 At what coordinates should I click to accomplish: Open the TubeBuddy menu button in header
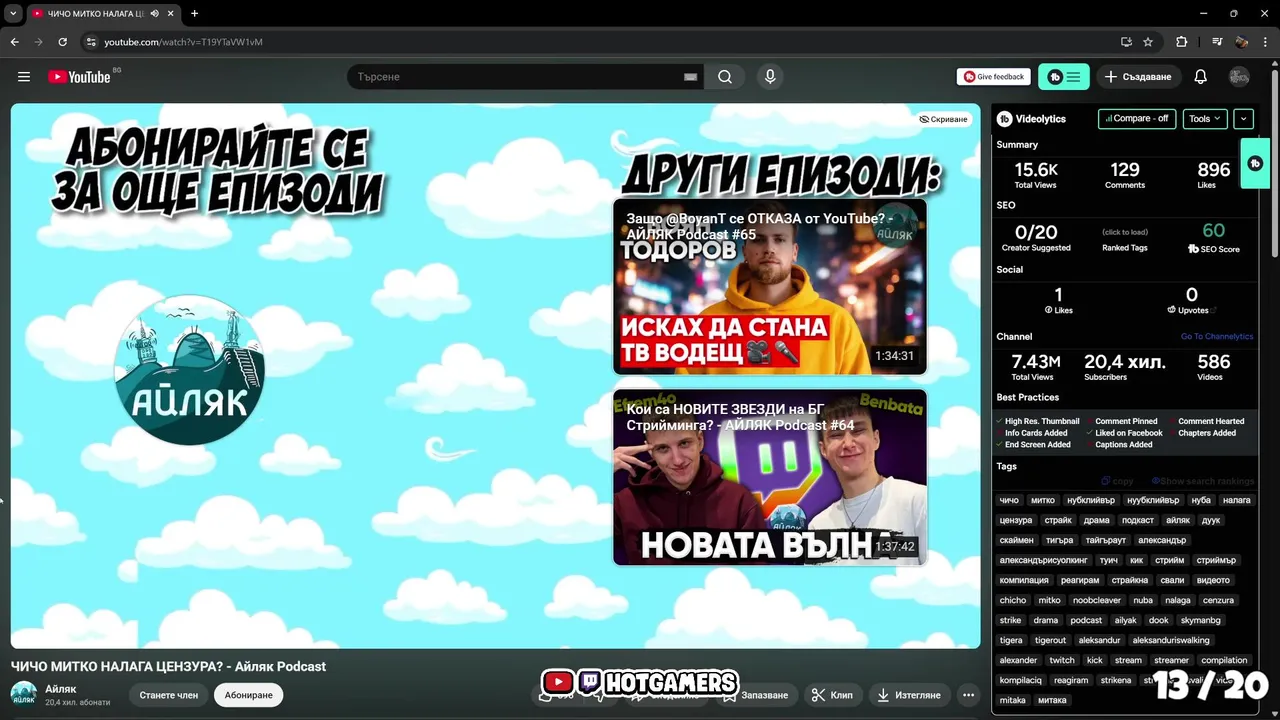(x=1064, y=77)
